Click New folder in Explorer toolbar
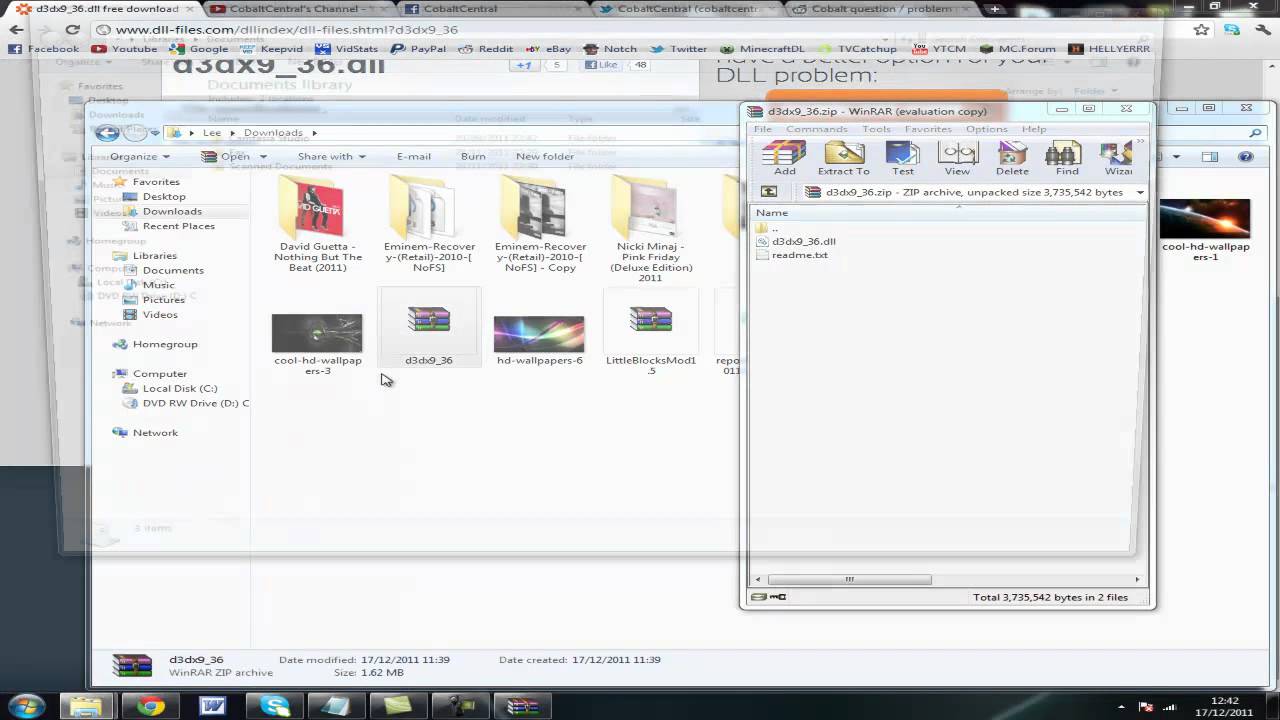The image size is (1280, 720). click(x=545, y=156)
